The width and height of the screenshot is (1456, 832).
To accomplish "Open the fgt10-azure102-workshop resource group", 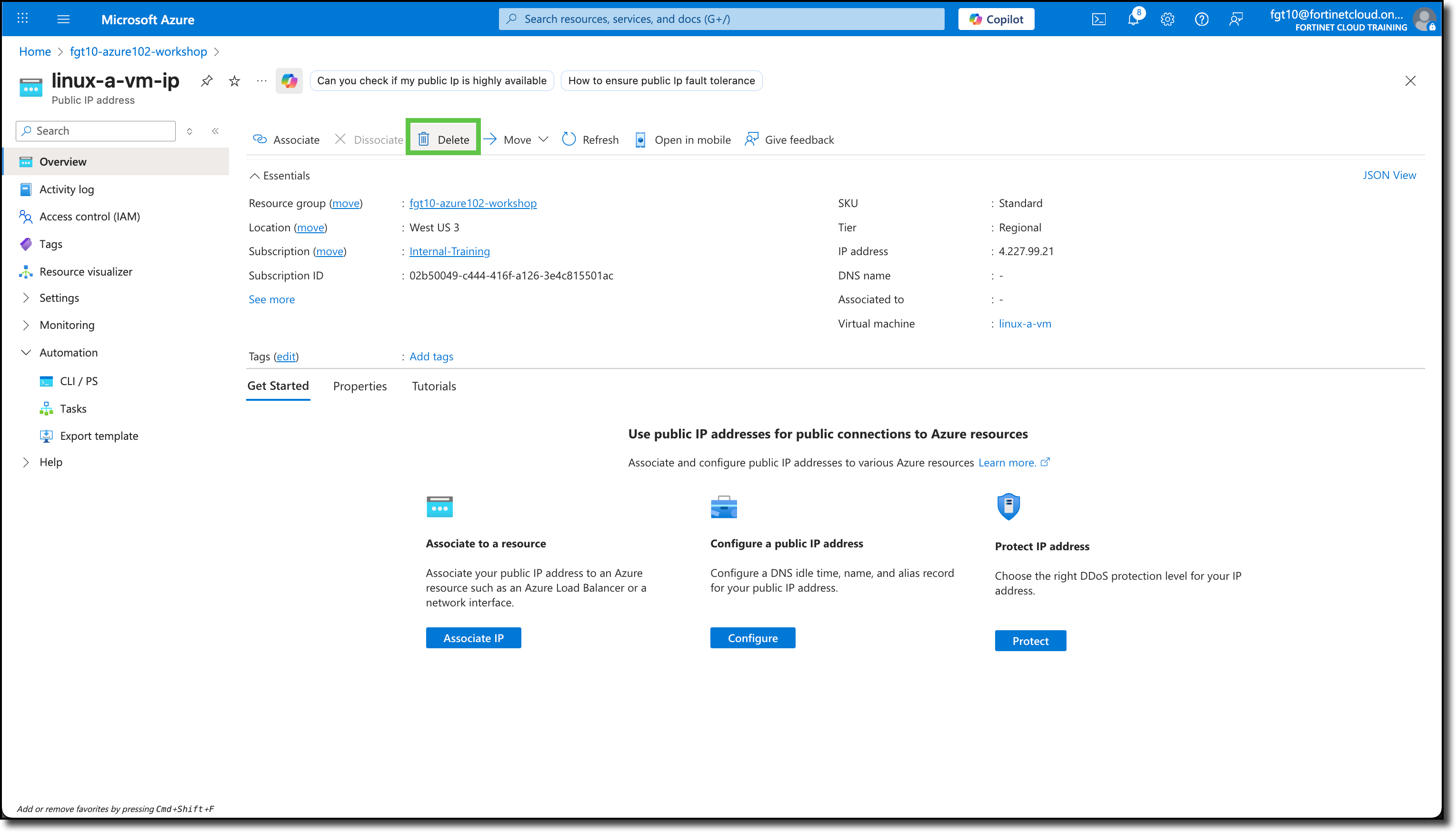I will point(473,203).
